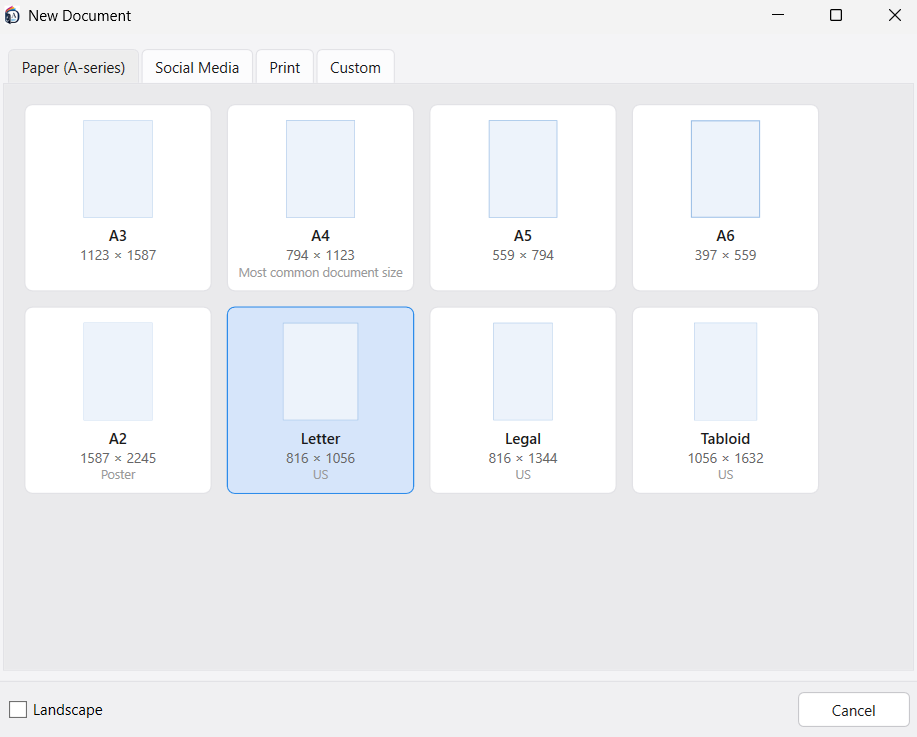The width and height of the screenshot is (917, 737).
Task: Open the Print tab
Action: (x=285, y=67)
